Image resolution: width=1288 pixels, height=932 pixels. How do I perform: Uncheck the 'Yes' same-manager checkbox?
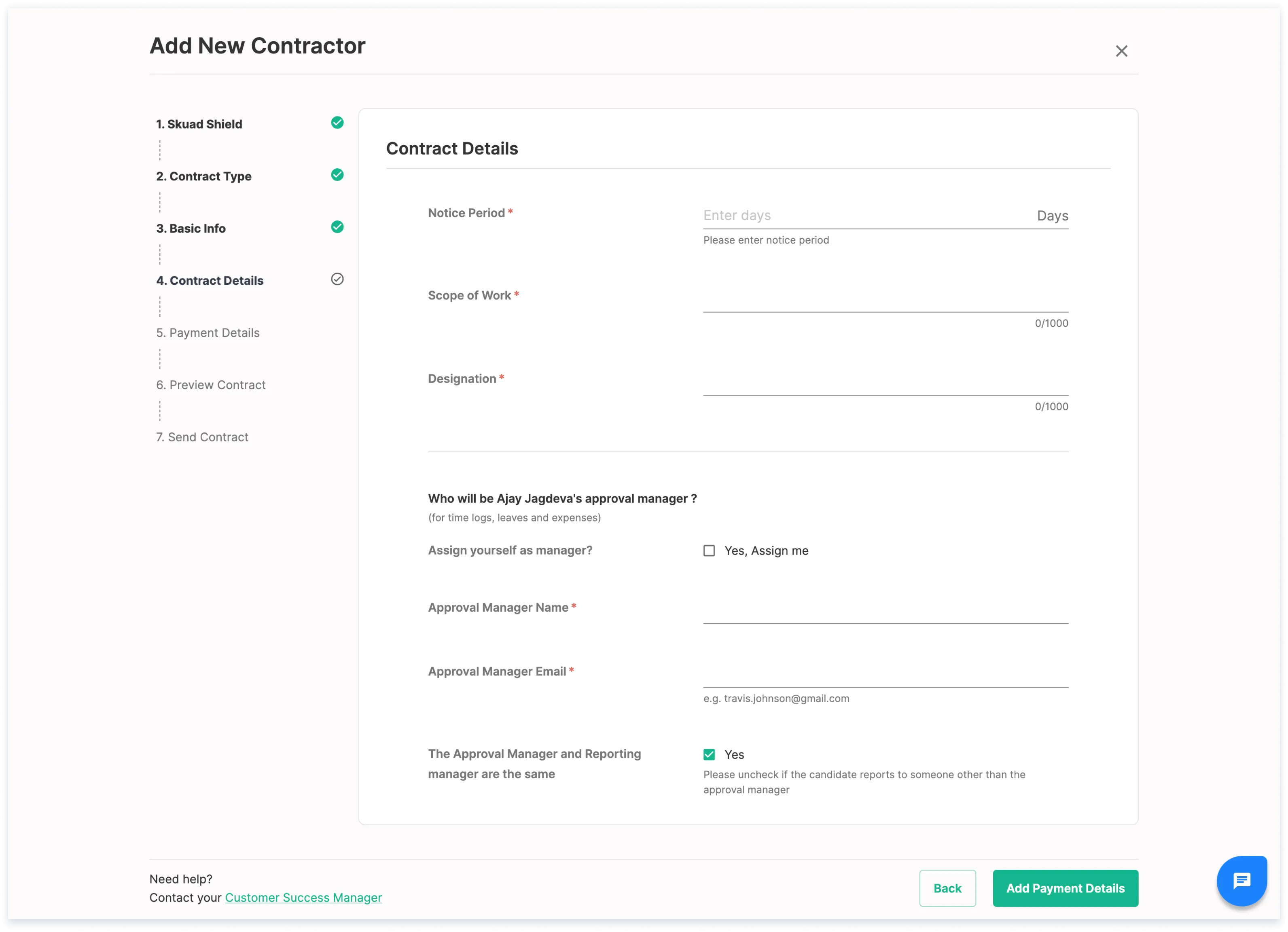pyautogui.click(x=709, y=754)
